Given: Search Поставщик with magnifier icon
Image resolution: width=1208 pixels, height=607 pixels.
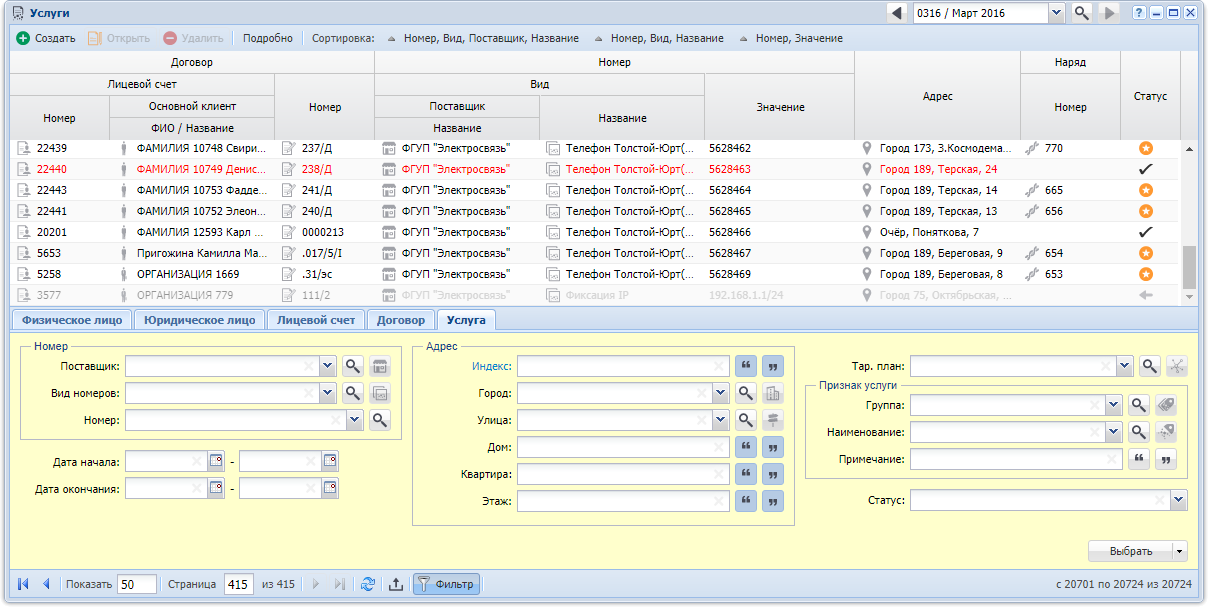Looking at the screenshot, I should pos(353,367).
